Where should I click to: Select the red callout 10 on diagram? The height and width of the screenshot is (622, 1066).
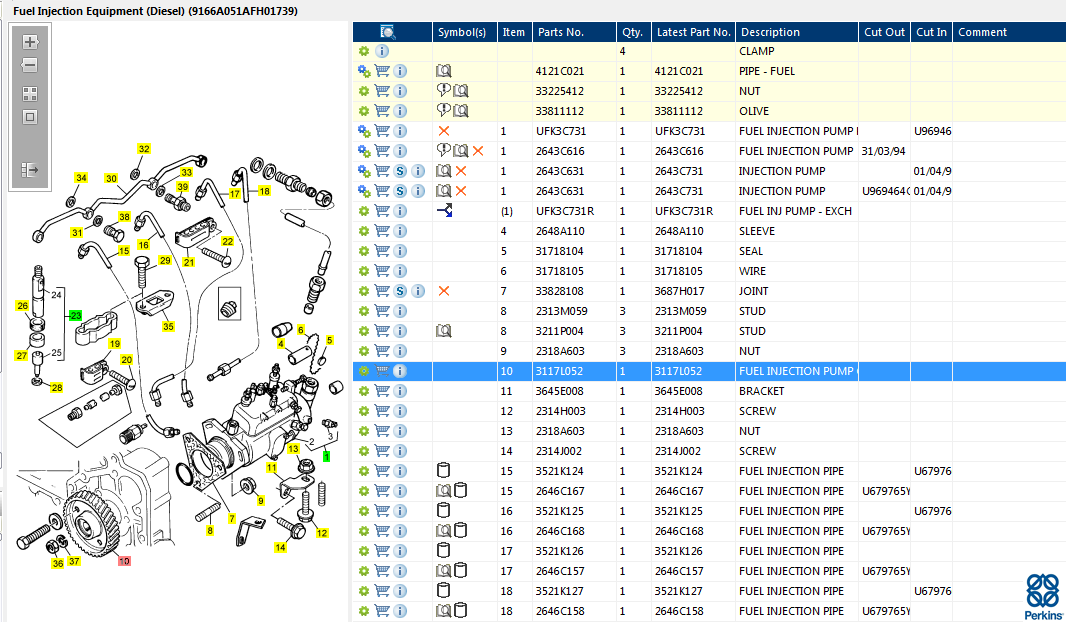pos(124,561)
